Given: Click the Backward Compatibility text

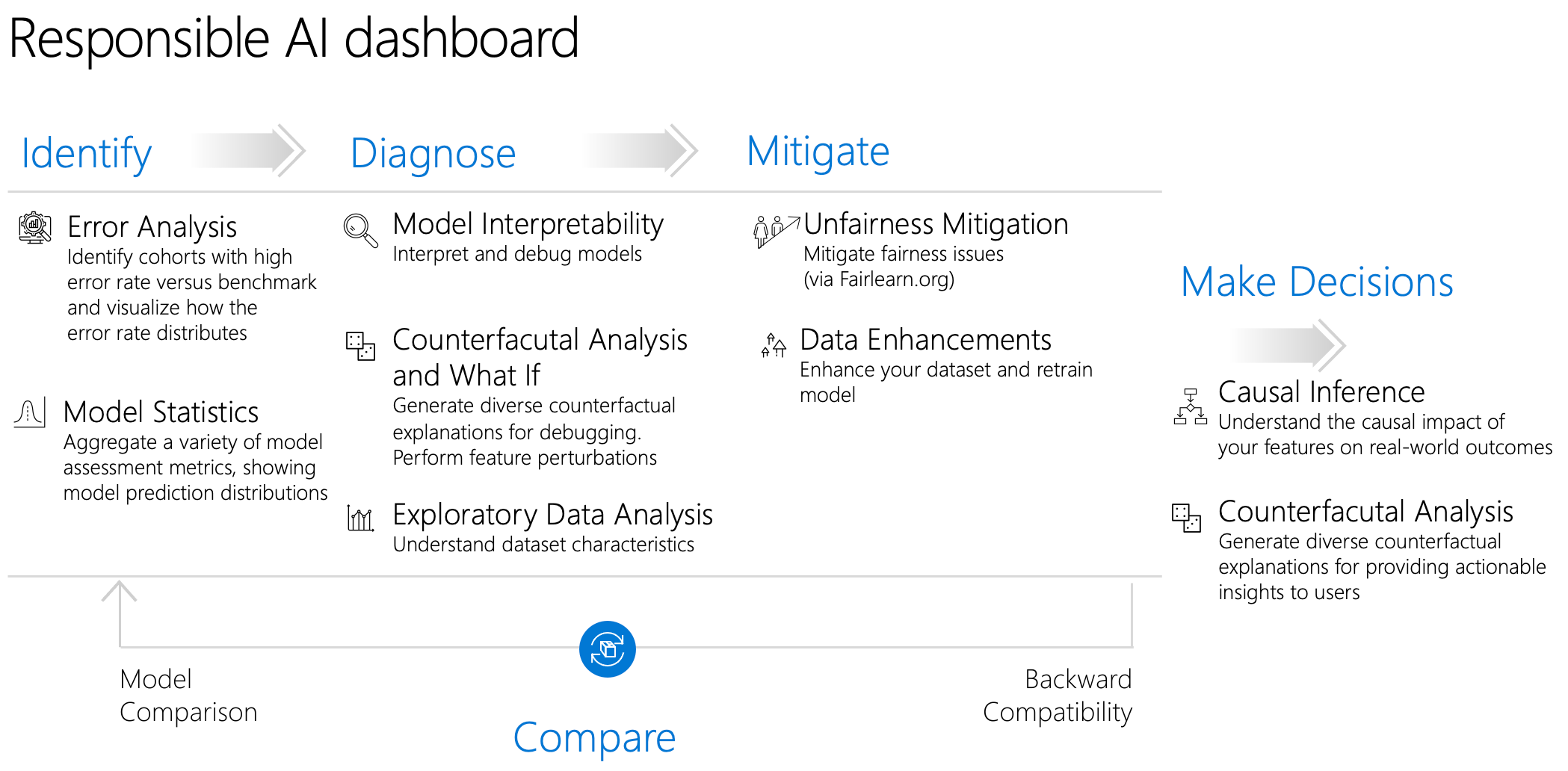Looking at the screenshot, I should coord(1057,696).
